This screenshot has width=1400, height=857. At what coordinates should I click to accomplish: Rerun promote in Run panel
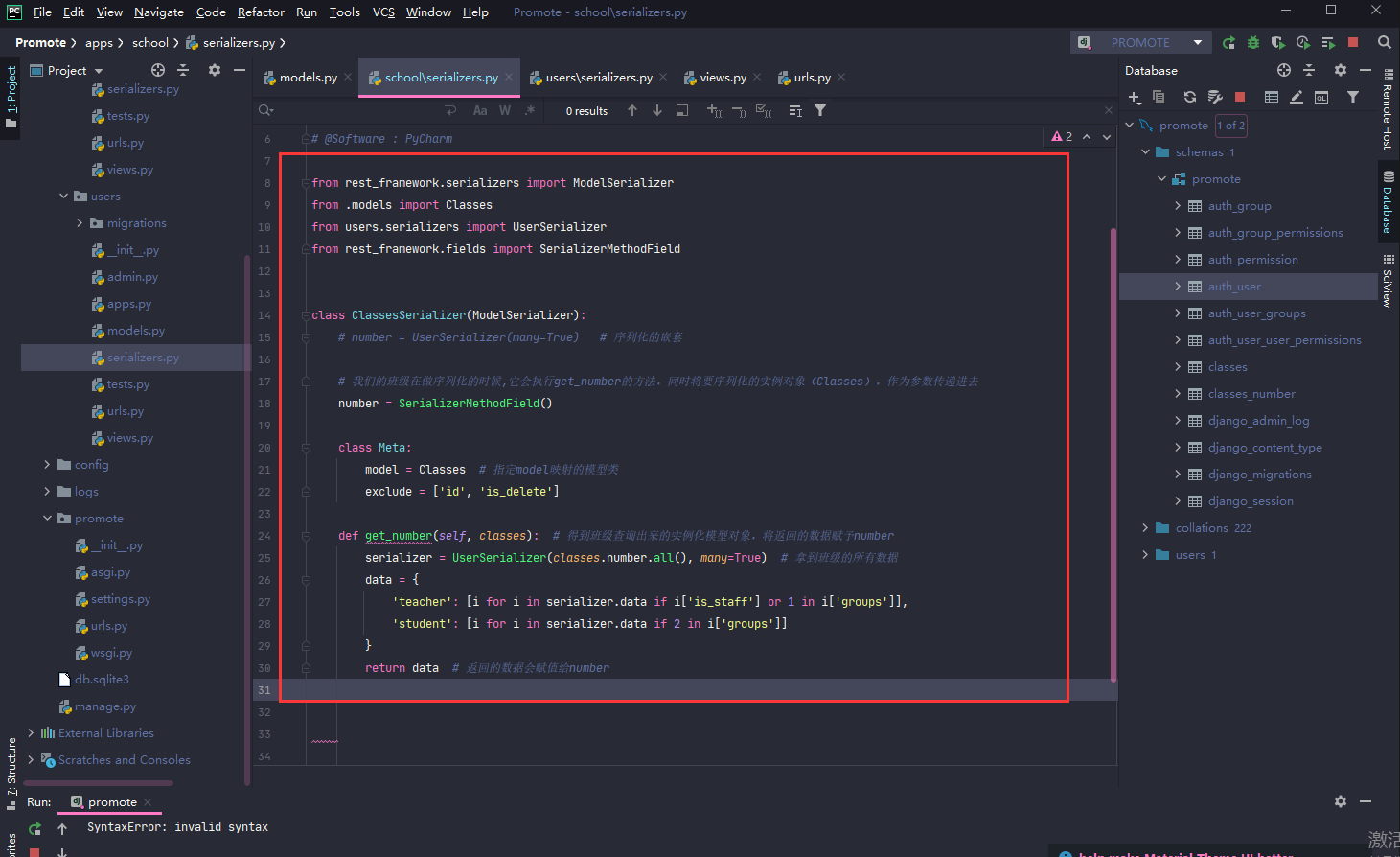pos(35,828)
